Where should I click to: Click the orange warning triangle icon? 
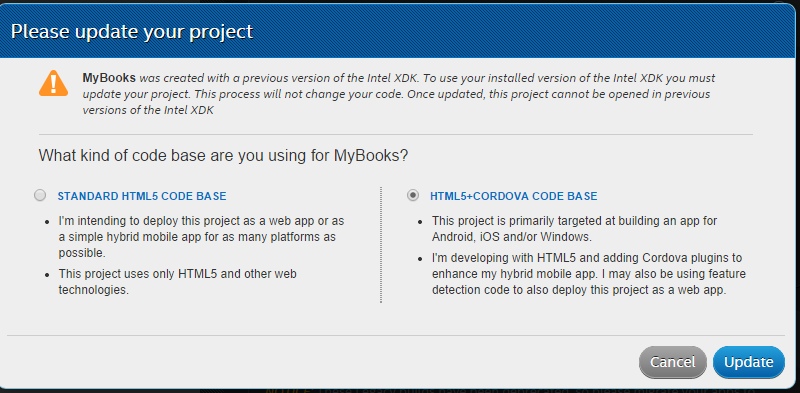(x=54, y=83)
